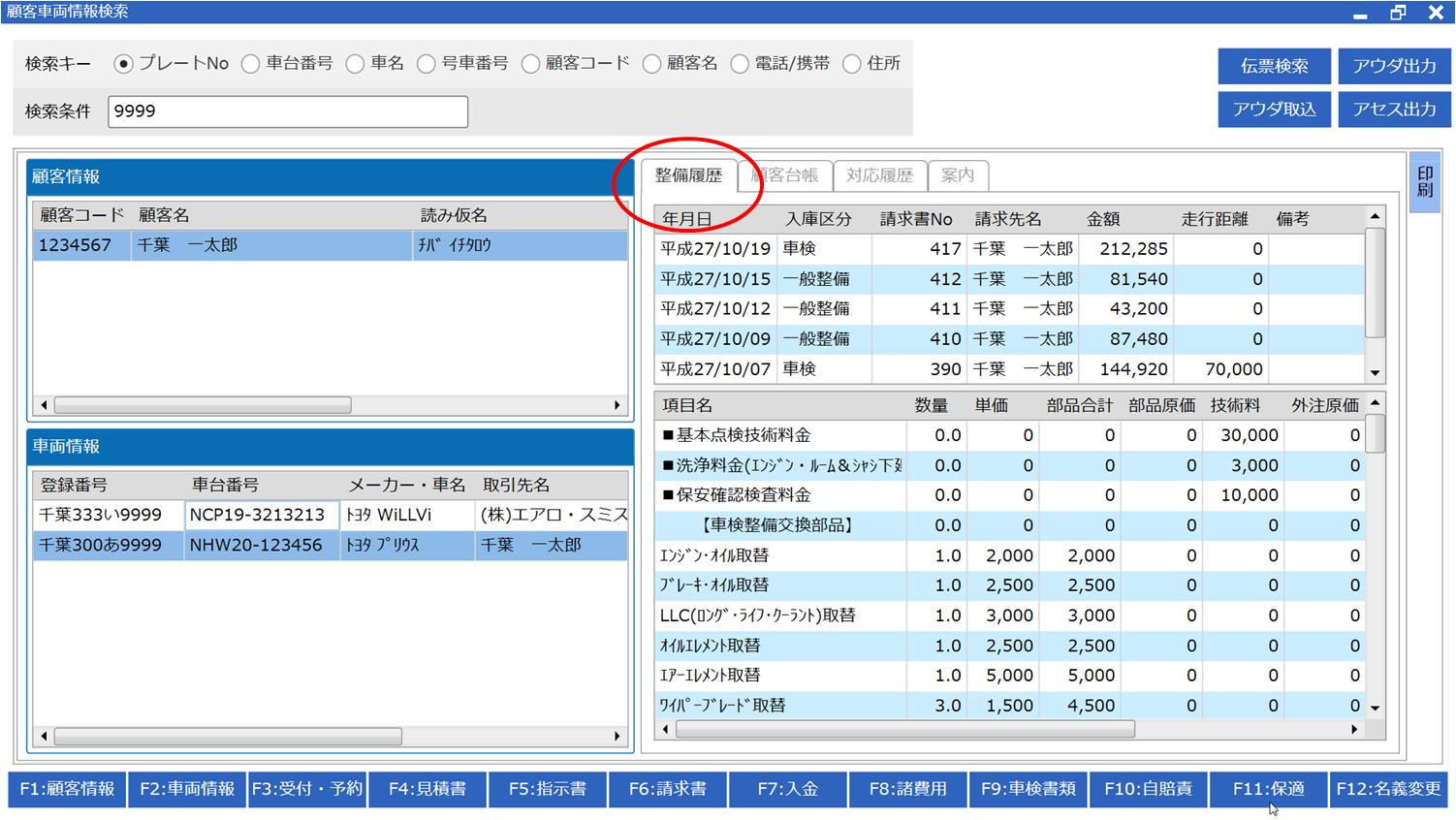Click the 顧客コード column header
The image size is (1456, 820).
(x=82, y=215)
